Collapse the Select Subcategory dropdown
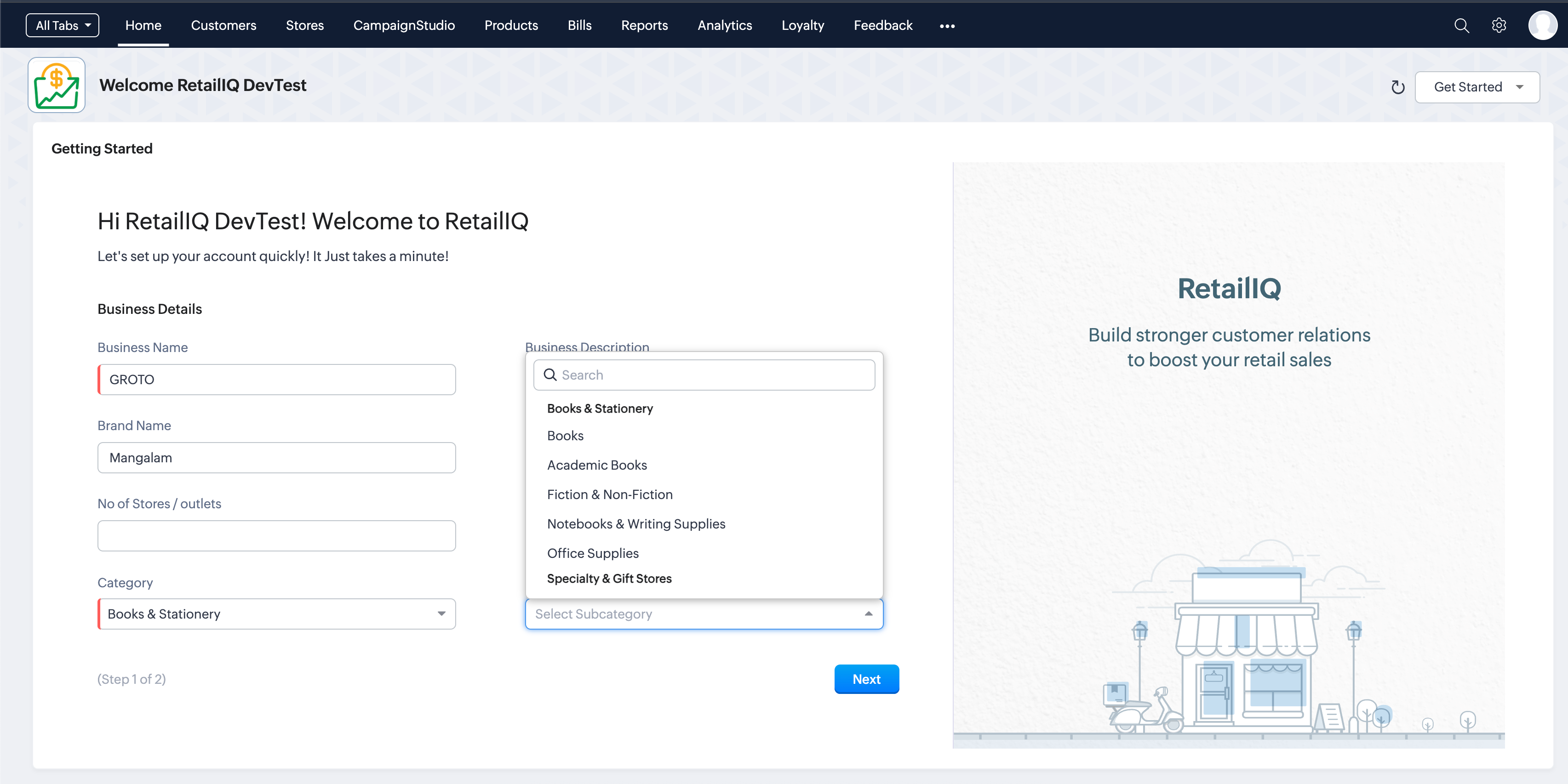 pyautogui.click(x=704, y=614)
